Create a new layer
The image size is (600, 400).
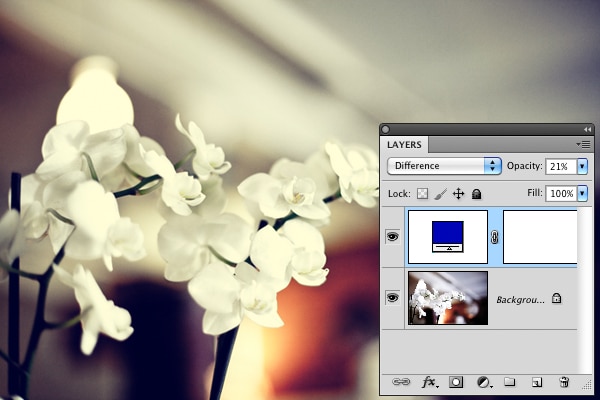[x=537, y=382]
